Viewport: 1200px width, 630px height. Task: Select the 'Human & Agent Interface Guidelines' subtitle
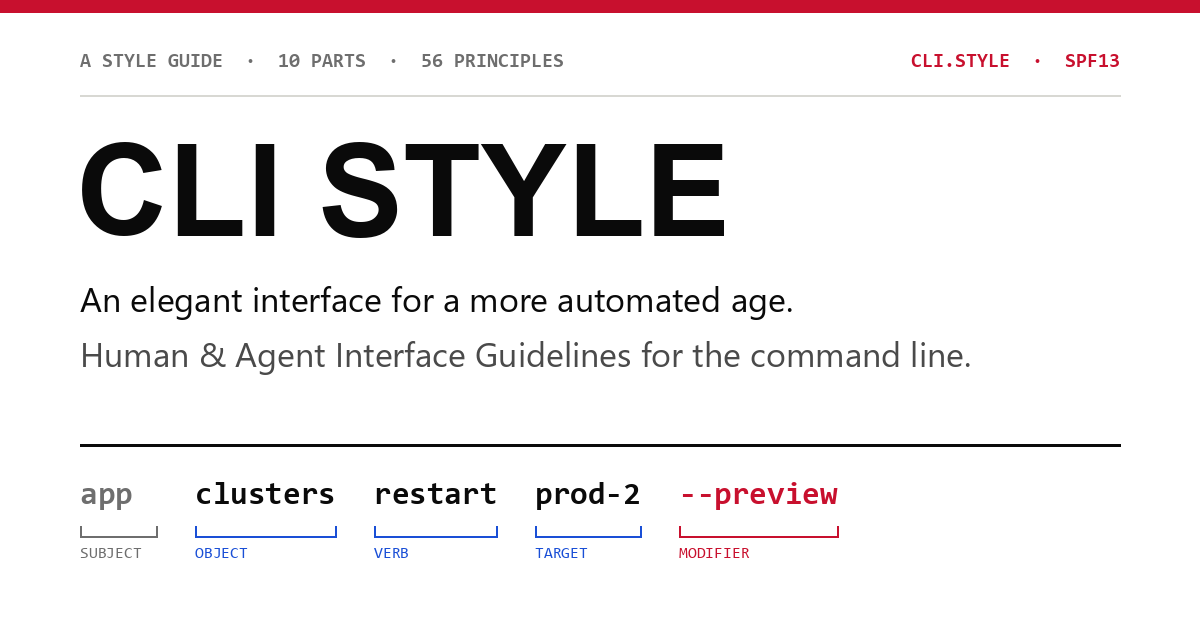point(526,356)
